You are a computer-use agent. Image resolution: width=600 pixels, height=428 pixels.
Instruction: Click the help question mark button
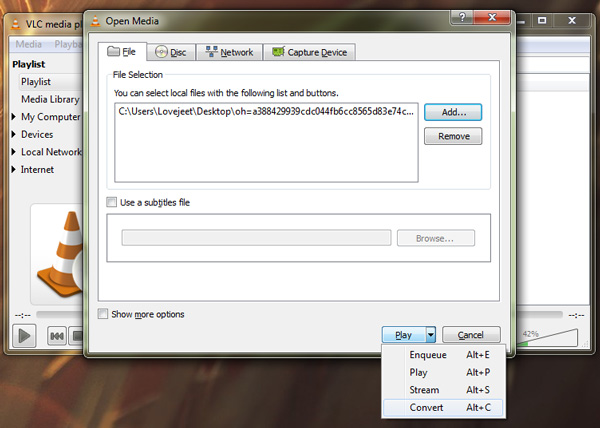(x=462, y=18)
